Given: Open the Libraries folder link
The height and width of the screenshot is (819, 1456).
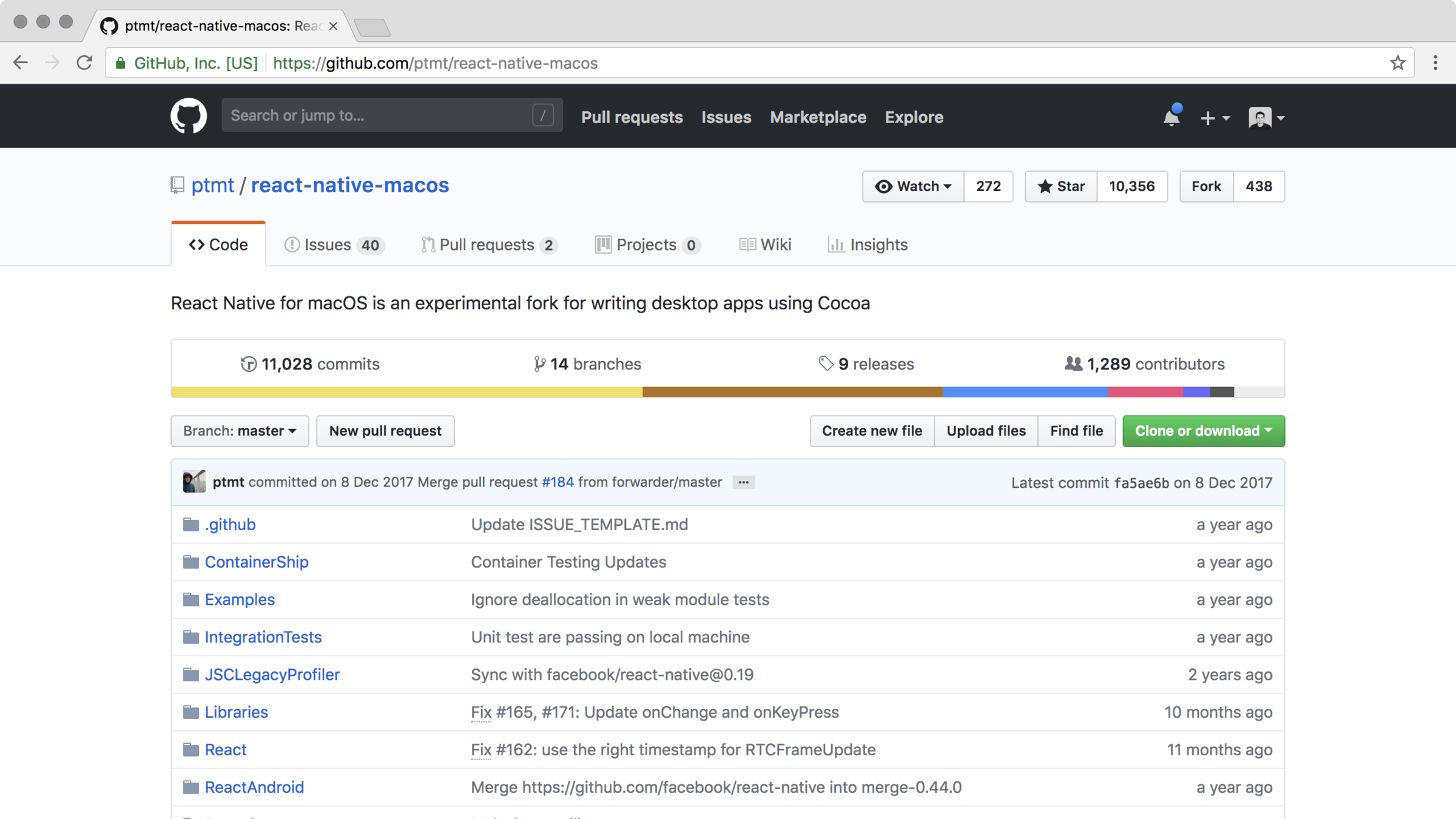Looking at the screenshot, I should 236,712.
